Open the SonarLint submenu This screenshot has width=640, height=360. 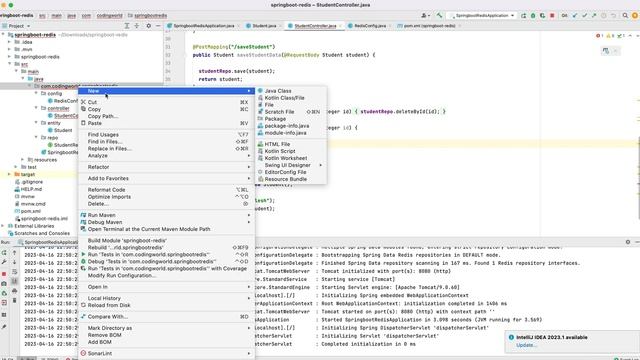tap(166, 353)
